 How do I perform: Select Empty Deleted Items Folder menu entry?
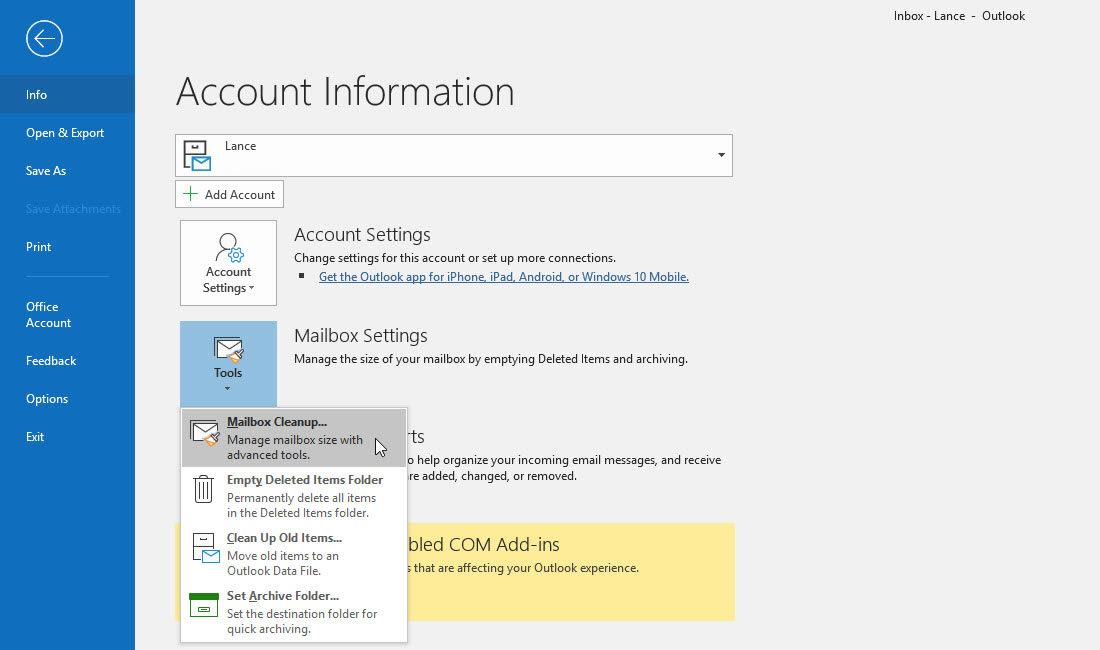point(305,479)
